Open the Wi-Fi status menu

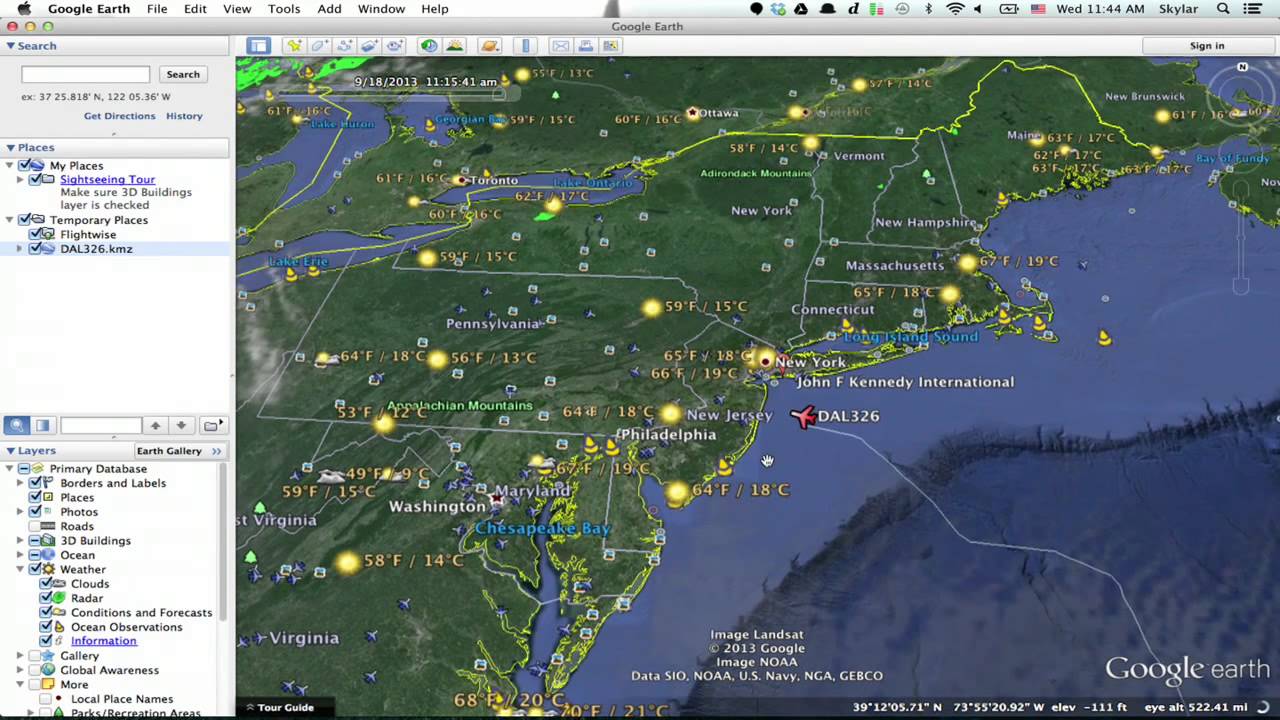[x=955, y=9]
